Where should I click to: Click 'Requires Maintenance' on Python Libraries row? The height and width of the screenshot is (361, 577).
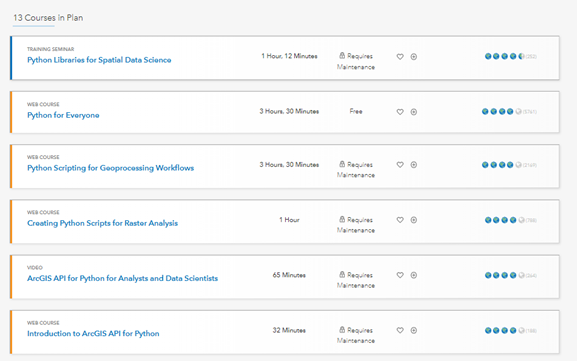point(356,61)
